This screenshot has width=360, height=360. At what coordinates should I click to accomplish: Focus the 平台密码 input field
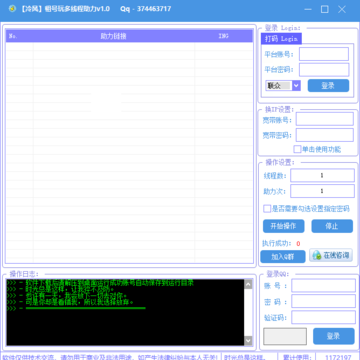click(324, 70)
